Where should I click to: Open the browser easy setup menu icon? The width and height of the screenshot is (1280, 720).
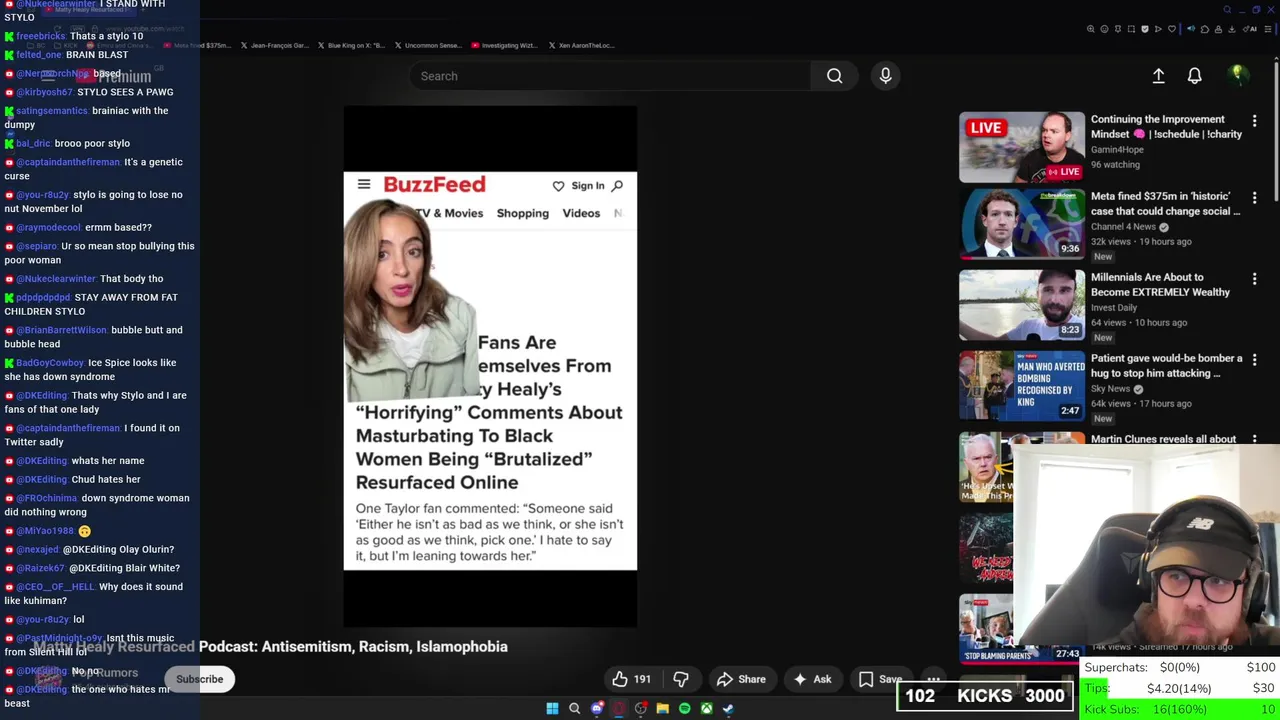pyautogui.click(x=1268, y=29)
